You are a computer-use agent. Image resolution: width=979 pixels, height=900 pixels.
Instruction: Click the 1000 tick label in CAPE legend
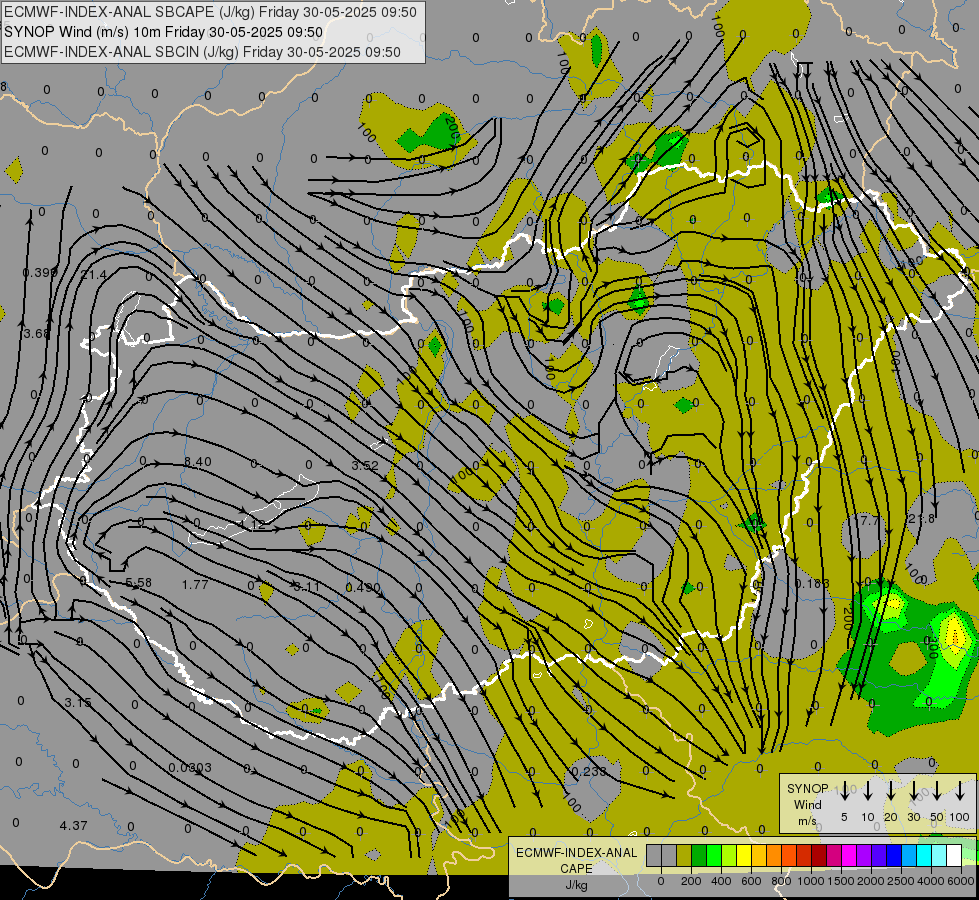pos(811,881)
